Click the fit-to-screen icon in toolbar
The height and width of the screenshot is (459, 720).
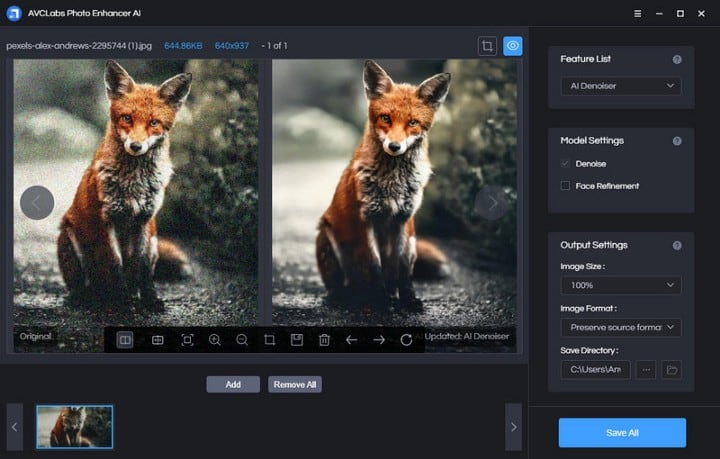[x=187, y=340]
